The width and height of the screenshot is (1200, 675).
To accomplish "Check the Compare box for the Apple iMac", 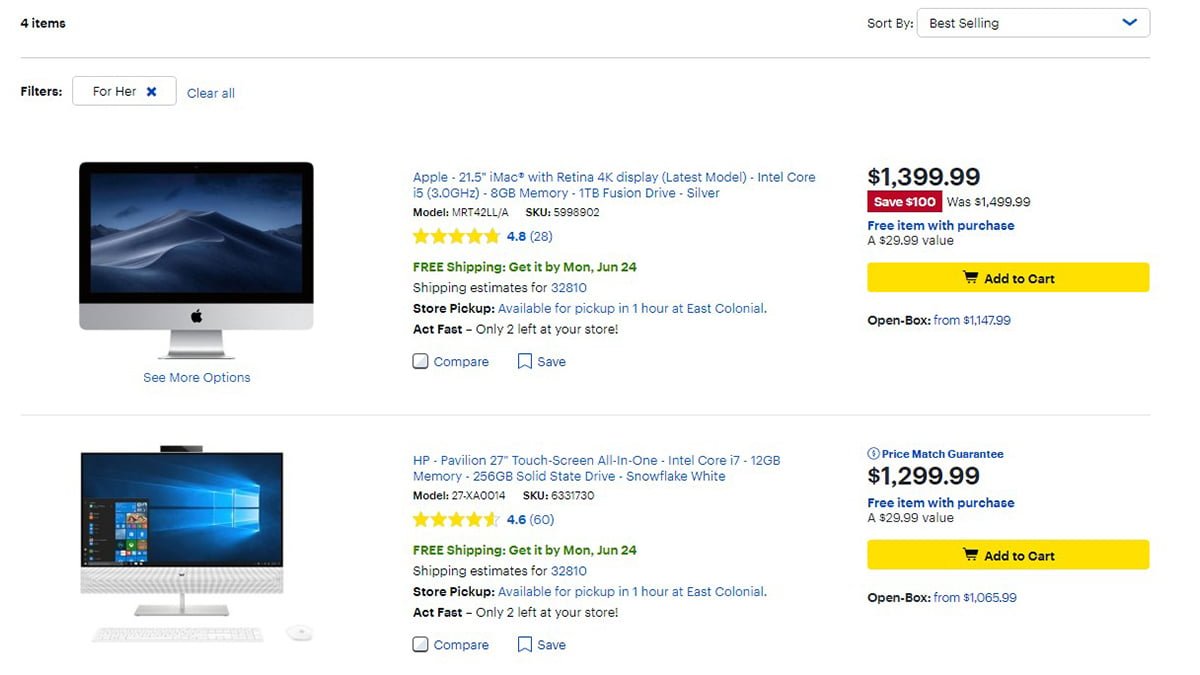I will click(421, 362).
